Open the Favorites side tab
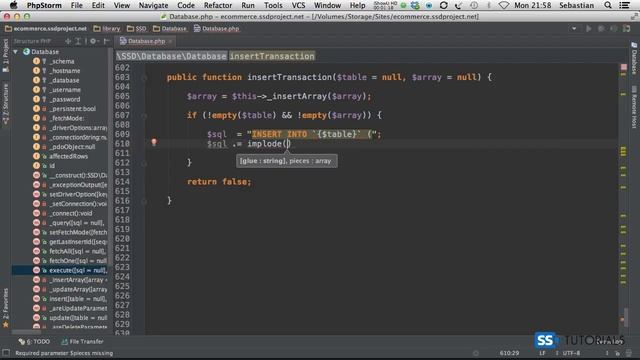This screenshot has width=640, height=360. 5,308
